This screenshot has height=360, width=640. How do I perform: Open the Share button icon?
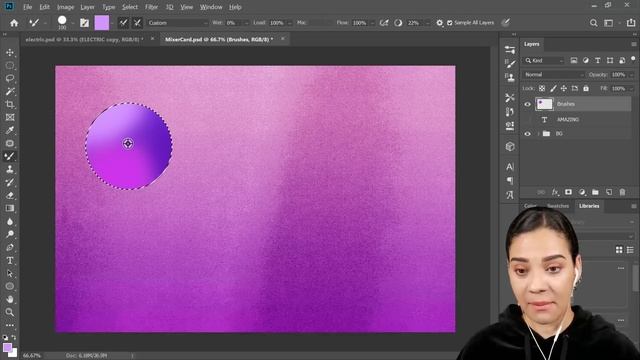coord(631,23)
